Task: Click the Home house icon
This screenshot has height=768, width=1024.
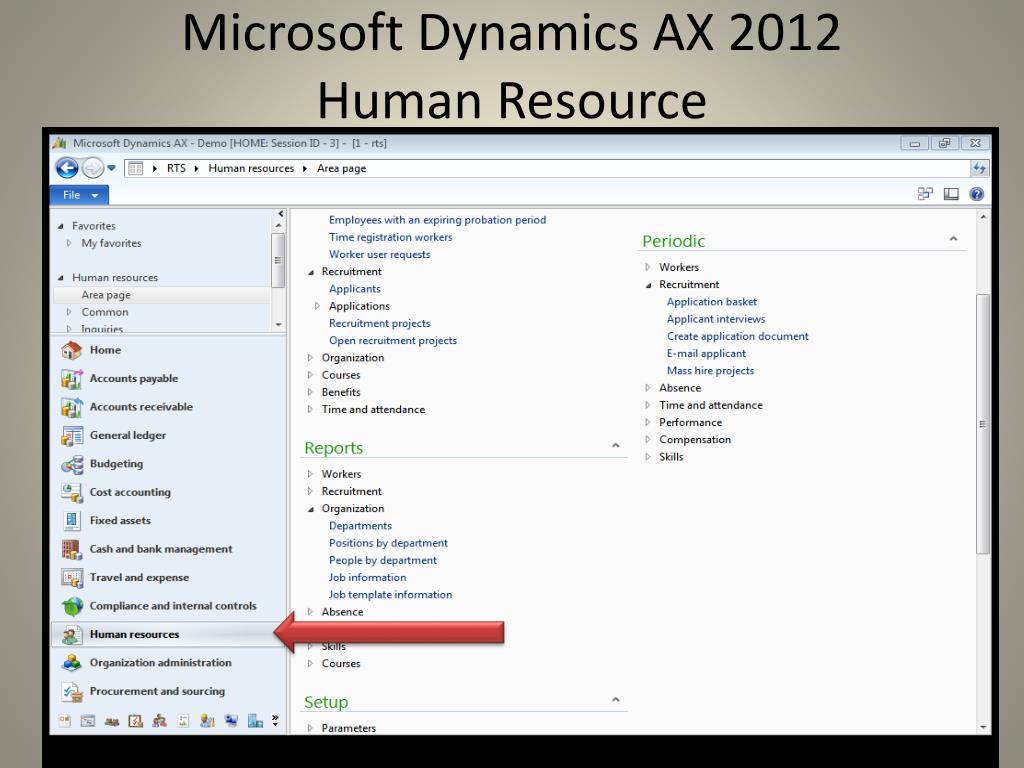Action: pyautogui.click(x=71, y=350)
